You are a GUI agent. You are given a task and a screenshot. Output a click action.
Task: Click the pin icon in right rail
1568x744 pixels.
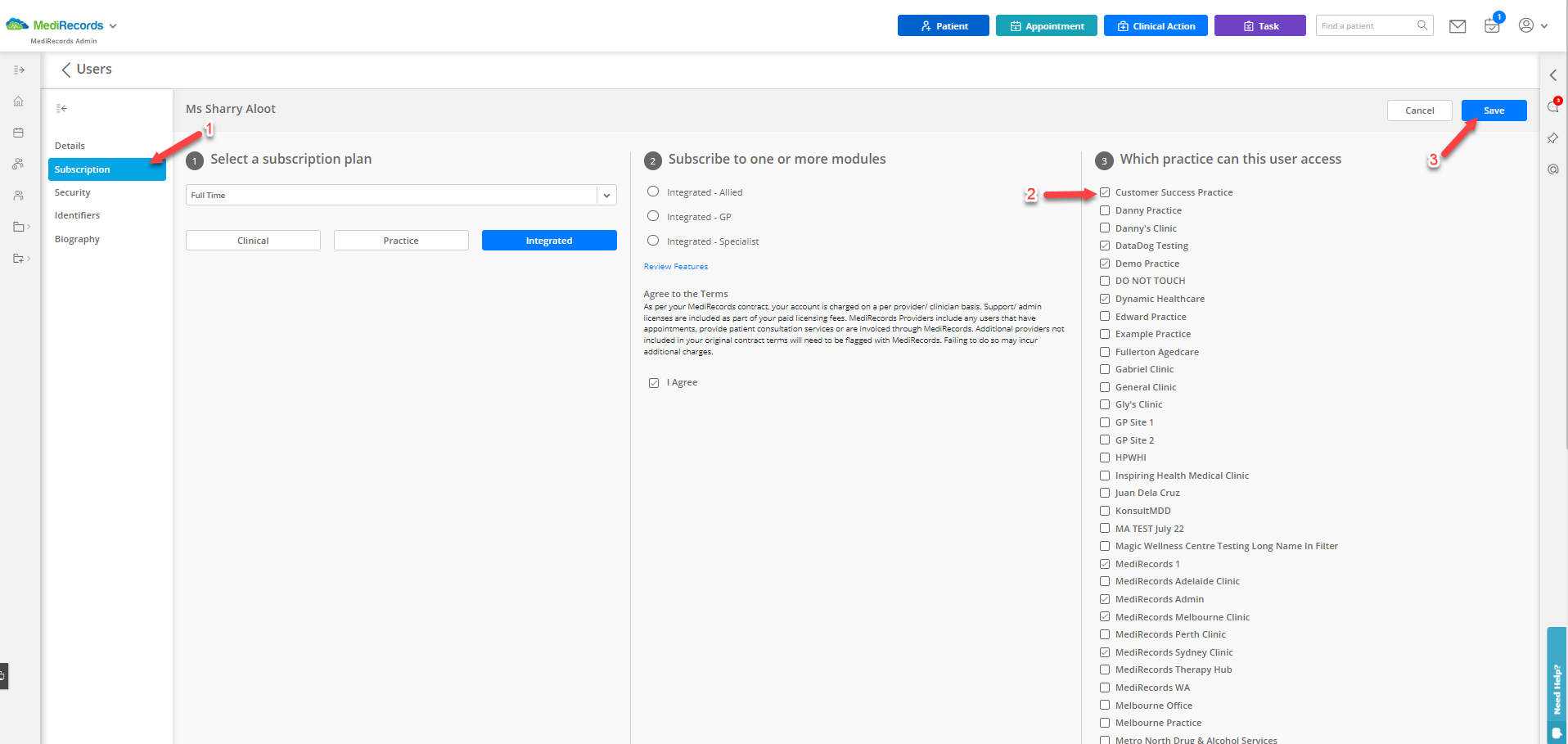coord(1552,138)
